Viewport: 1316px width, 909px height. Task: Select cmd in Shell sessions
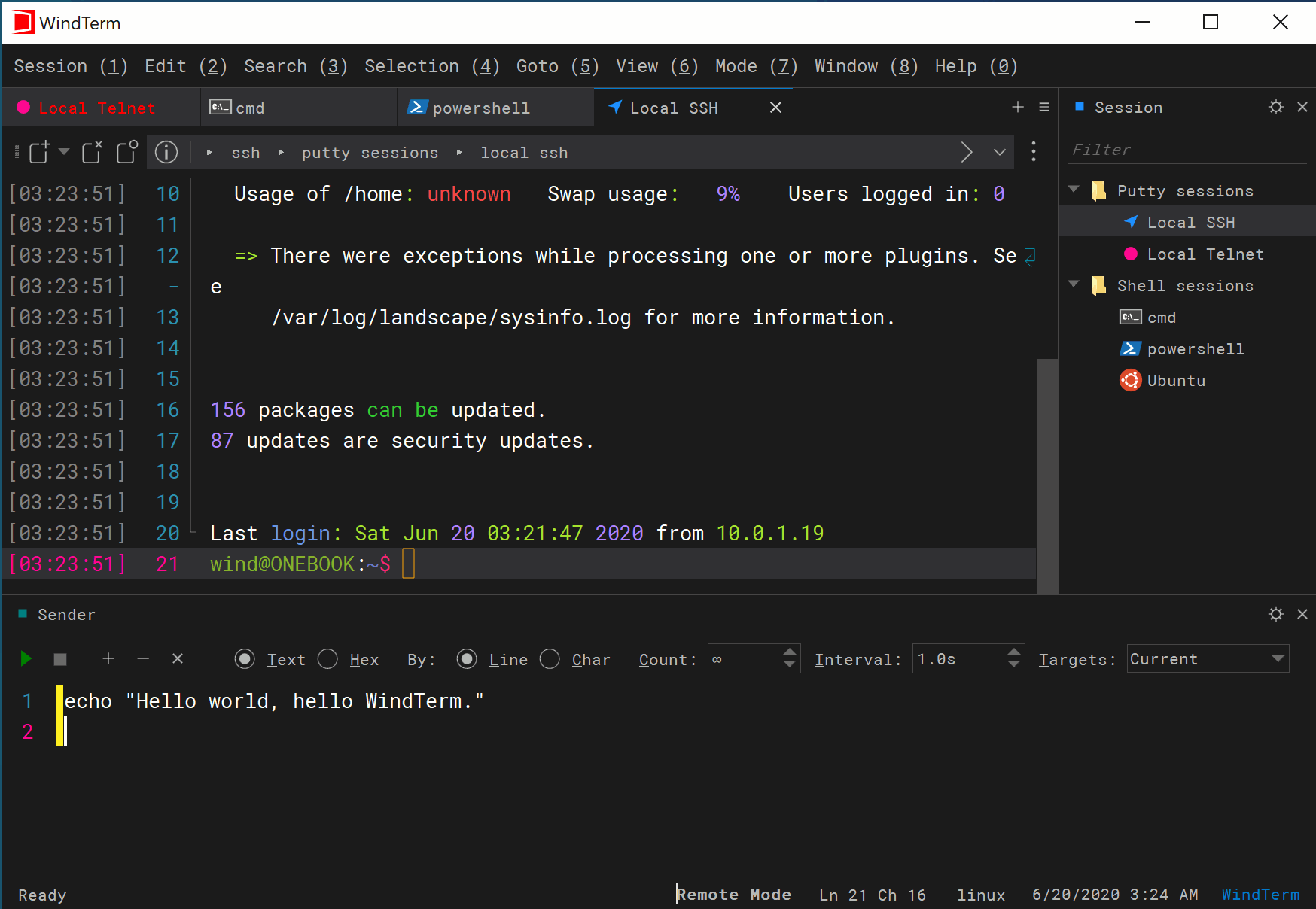pyautogui.click(x=1187, y=318)
